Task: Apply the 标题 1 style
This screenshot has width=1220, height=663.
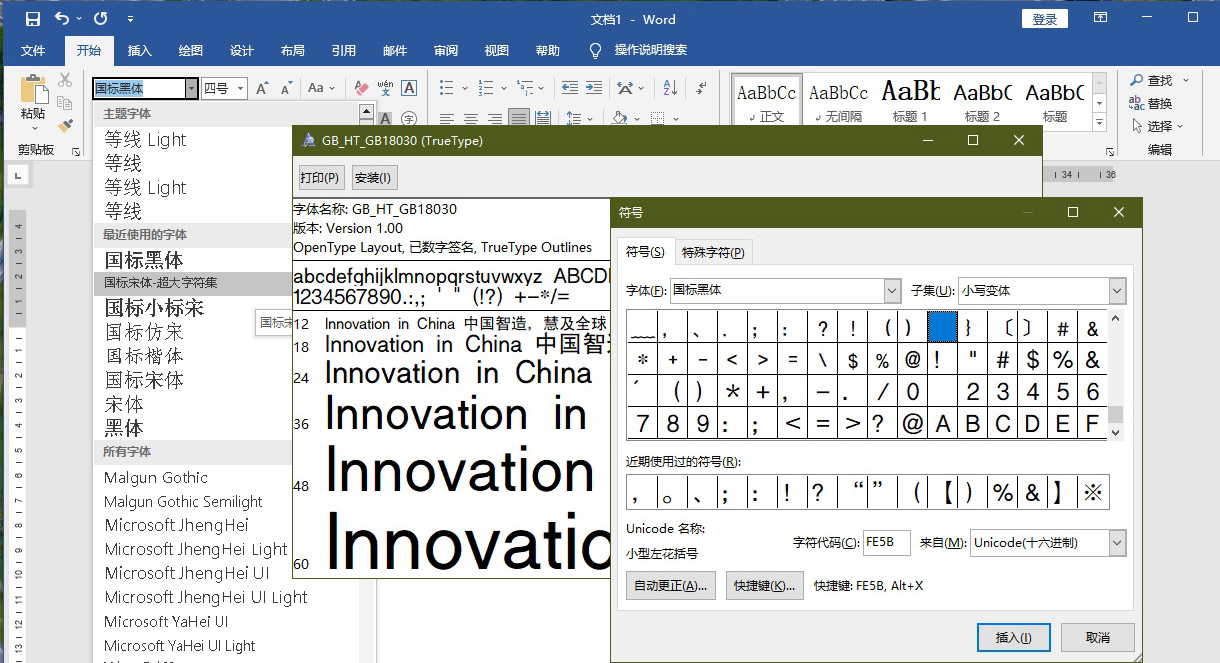Action: pos(910,100)
